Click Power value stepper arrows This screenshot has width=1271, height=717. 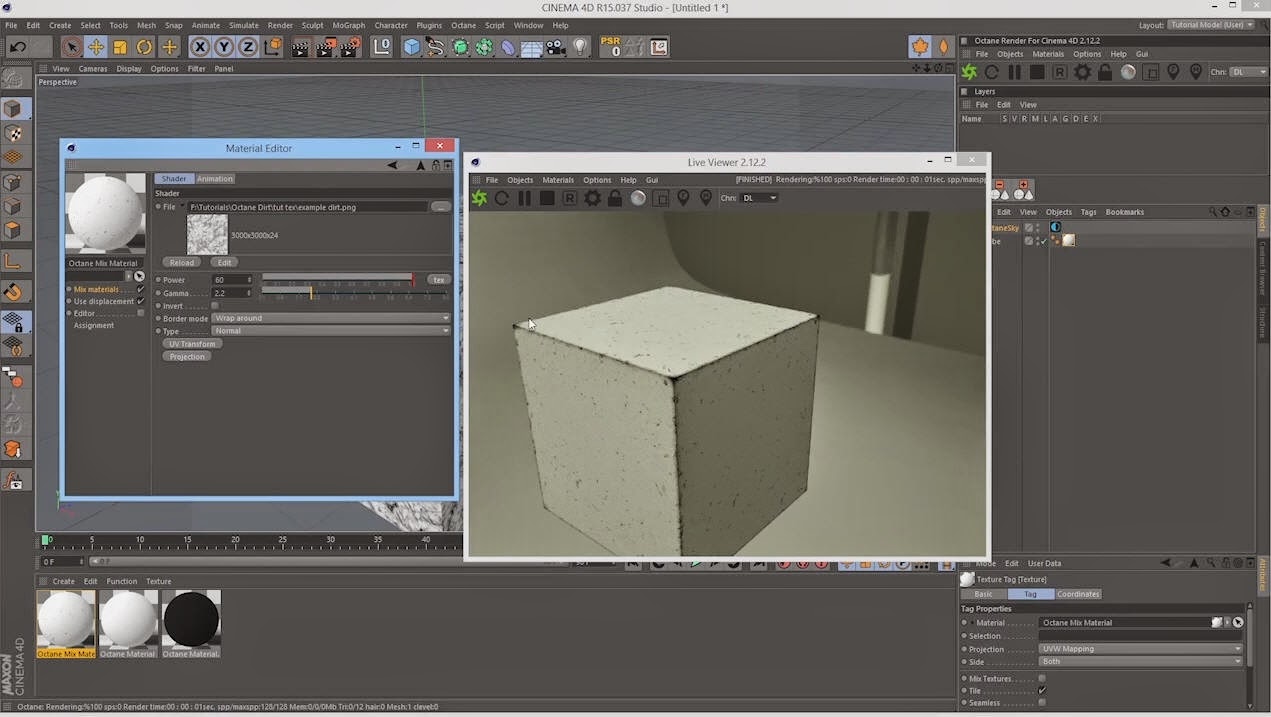[x=250, y=280]
